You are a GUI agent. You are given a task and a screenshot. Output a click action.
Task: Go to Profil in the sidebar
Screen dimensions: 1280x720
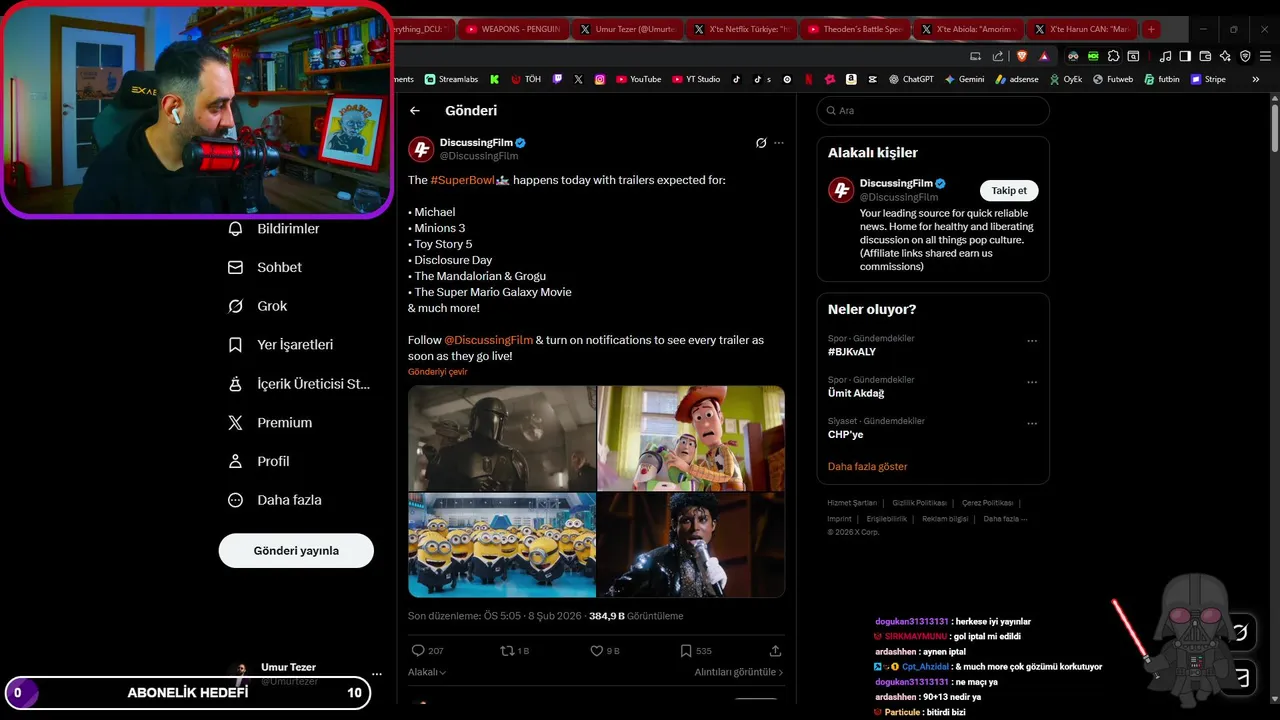259,462
